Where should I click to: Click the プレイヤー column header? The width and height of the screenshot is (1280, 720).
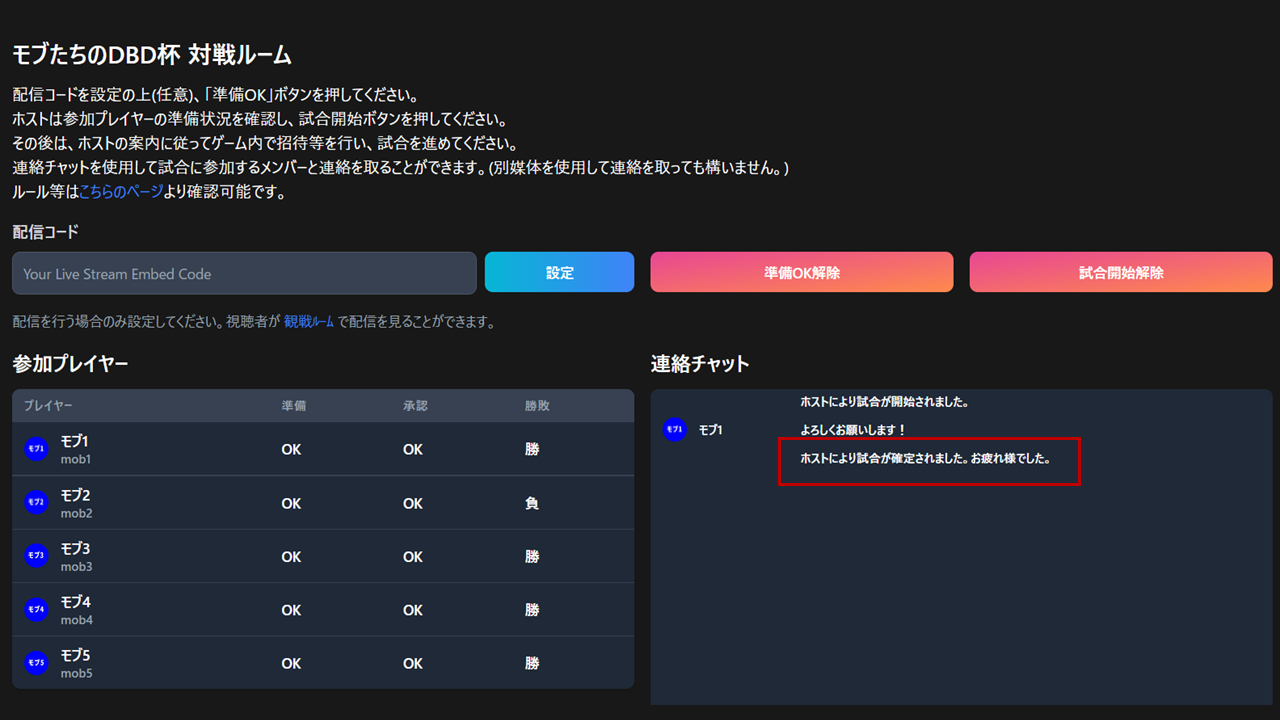coord(48,406)
